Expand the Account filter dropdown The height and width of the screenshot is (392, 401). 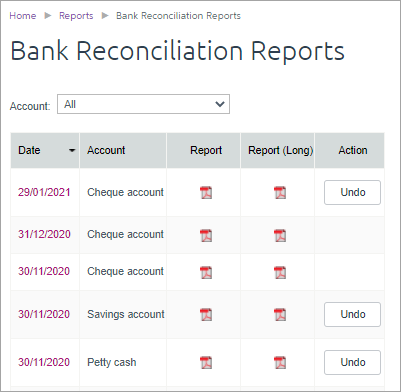(143, 104)
